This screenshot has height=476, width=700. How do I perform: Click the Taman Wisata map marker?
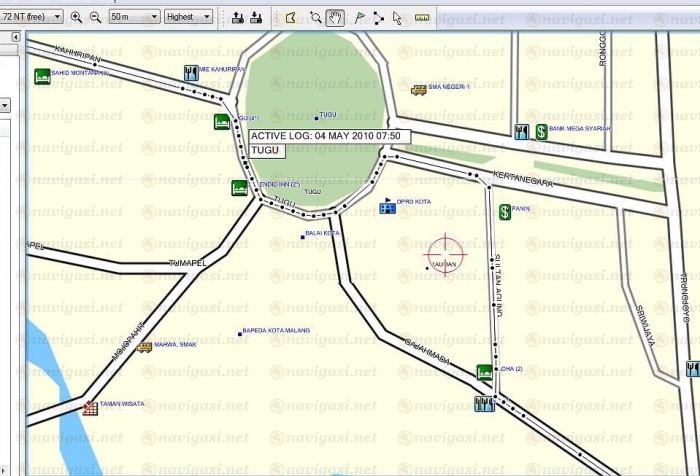(90, 407)
